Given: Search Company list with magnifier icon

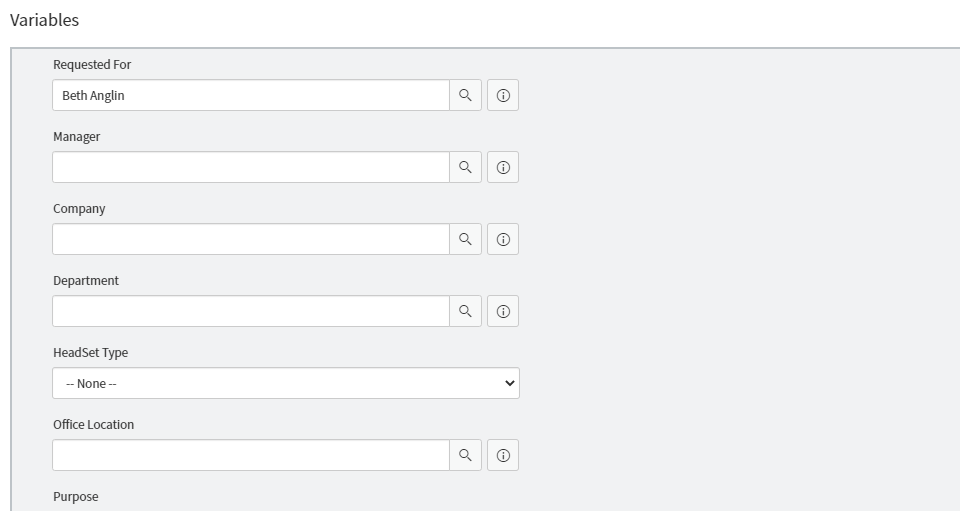Looking at the screenshot, I should [465, 239].
